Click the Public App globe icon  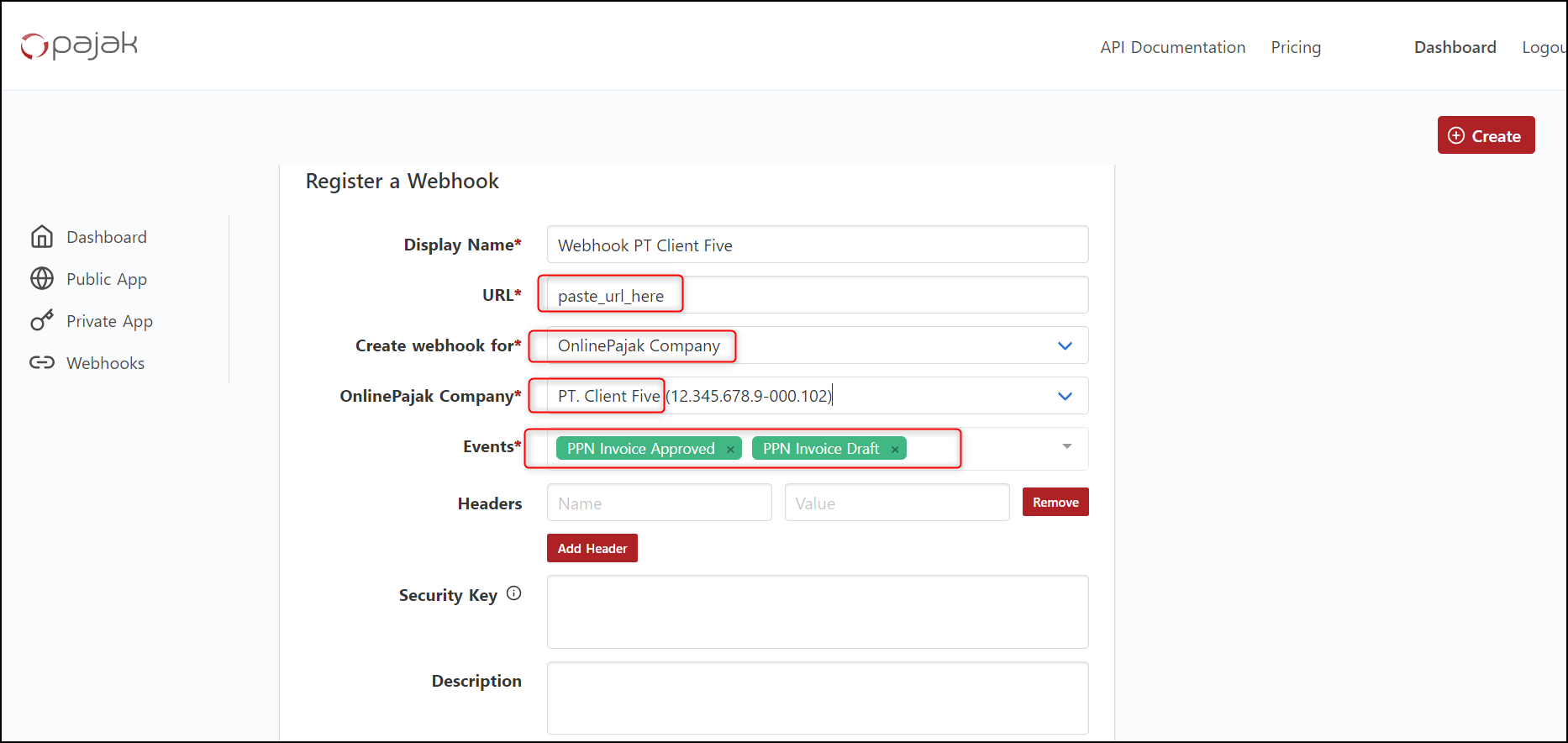[42, 279]
